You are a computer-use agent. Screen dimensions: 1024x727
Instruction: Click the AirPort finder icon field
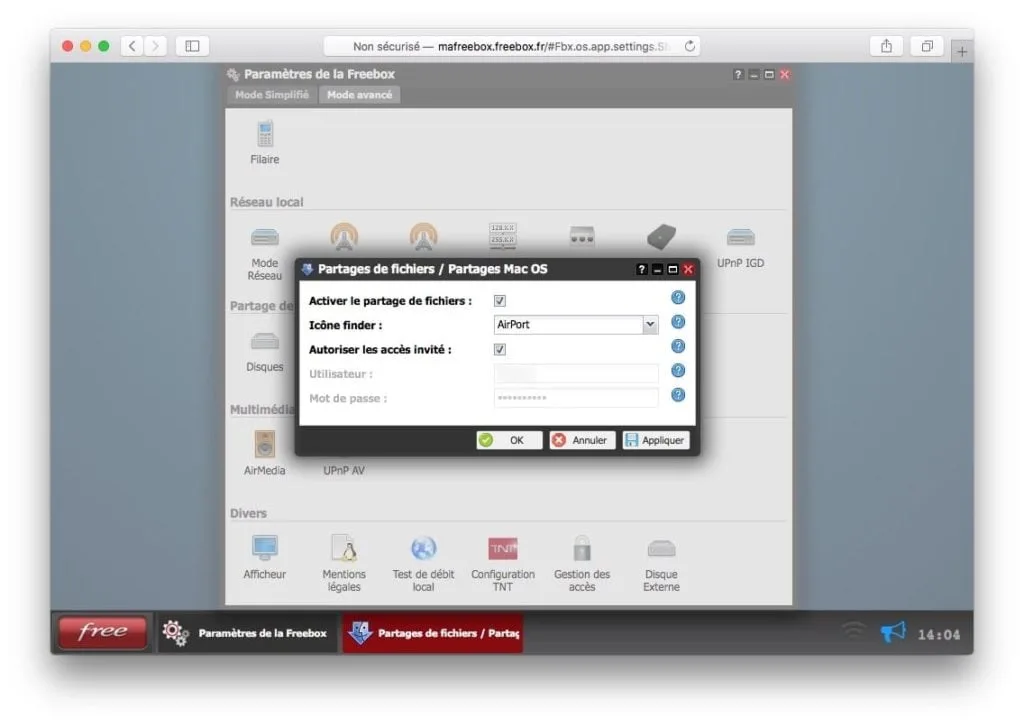568,325
